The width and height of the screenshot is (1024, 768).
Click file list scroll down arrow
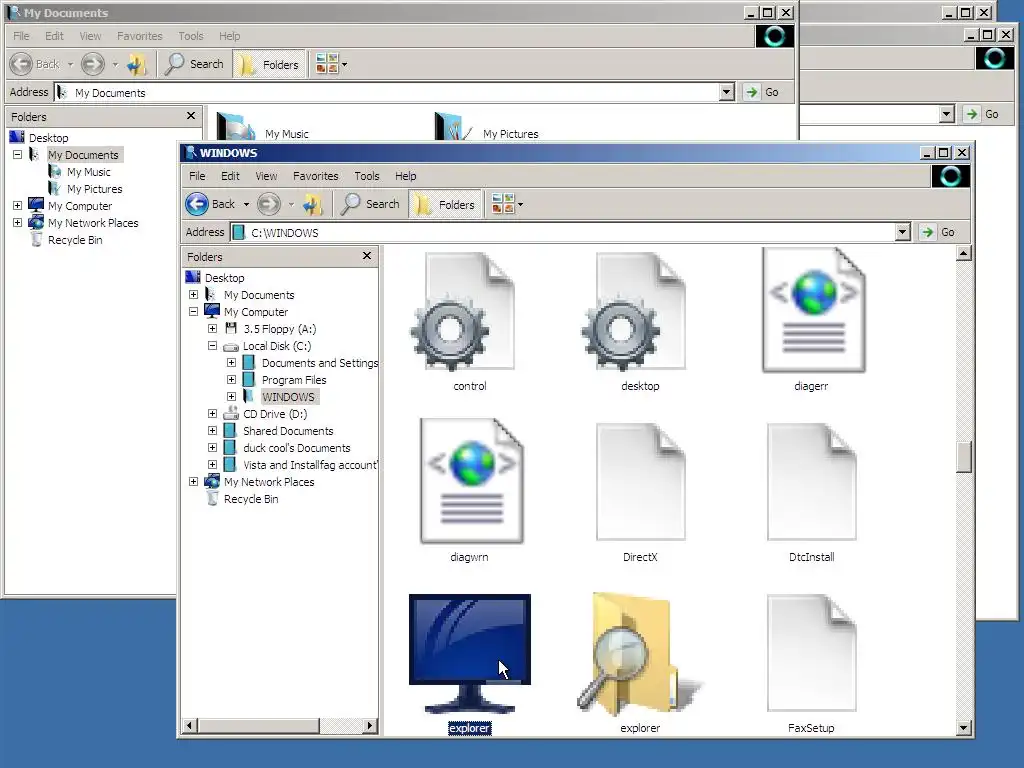coord(964,728)
